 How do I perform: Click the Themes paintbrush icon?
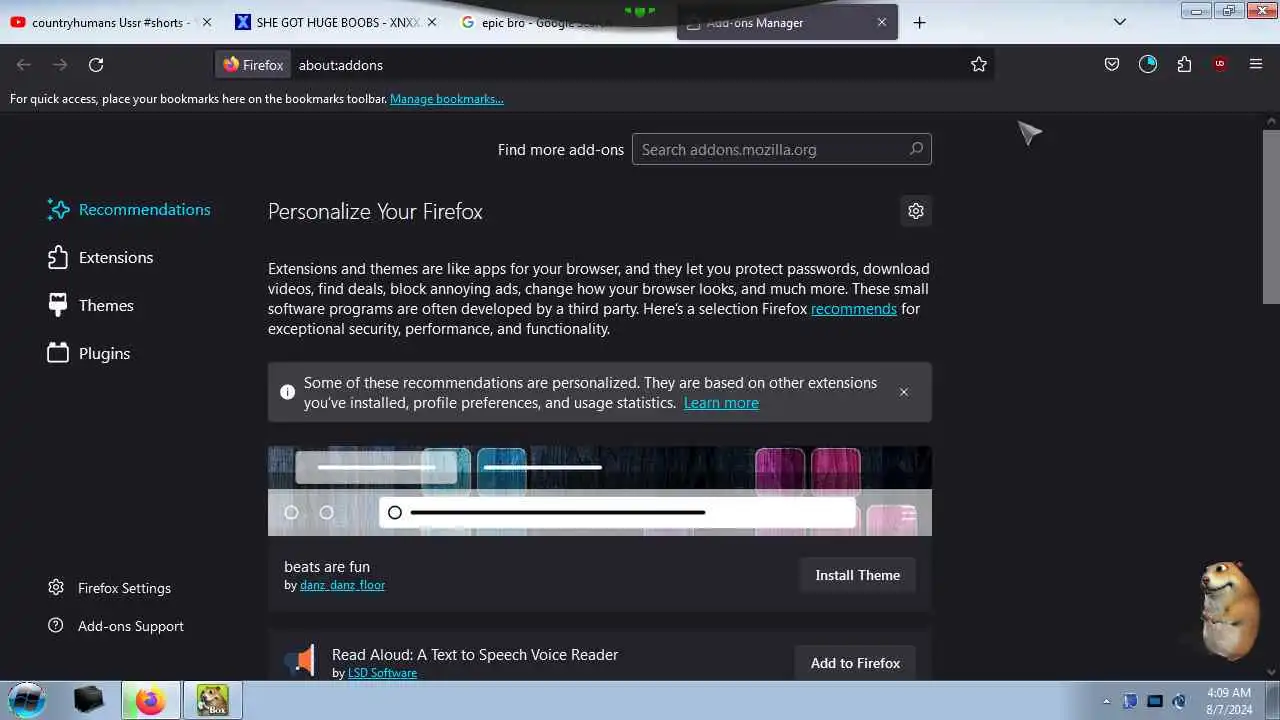(x=58, y=305)
